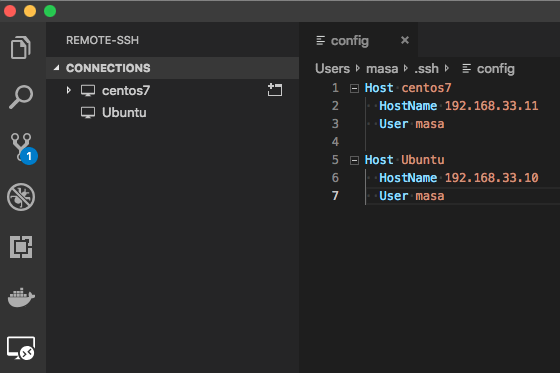Image resolution: width=560 pixels, height=373 pixels.
Task: Fold the Host Ubuntu block
Action: [x=354, y=160]
